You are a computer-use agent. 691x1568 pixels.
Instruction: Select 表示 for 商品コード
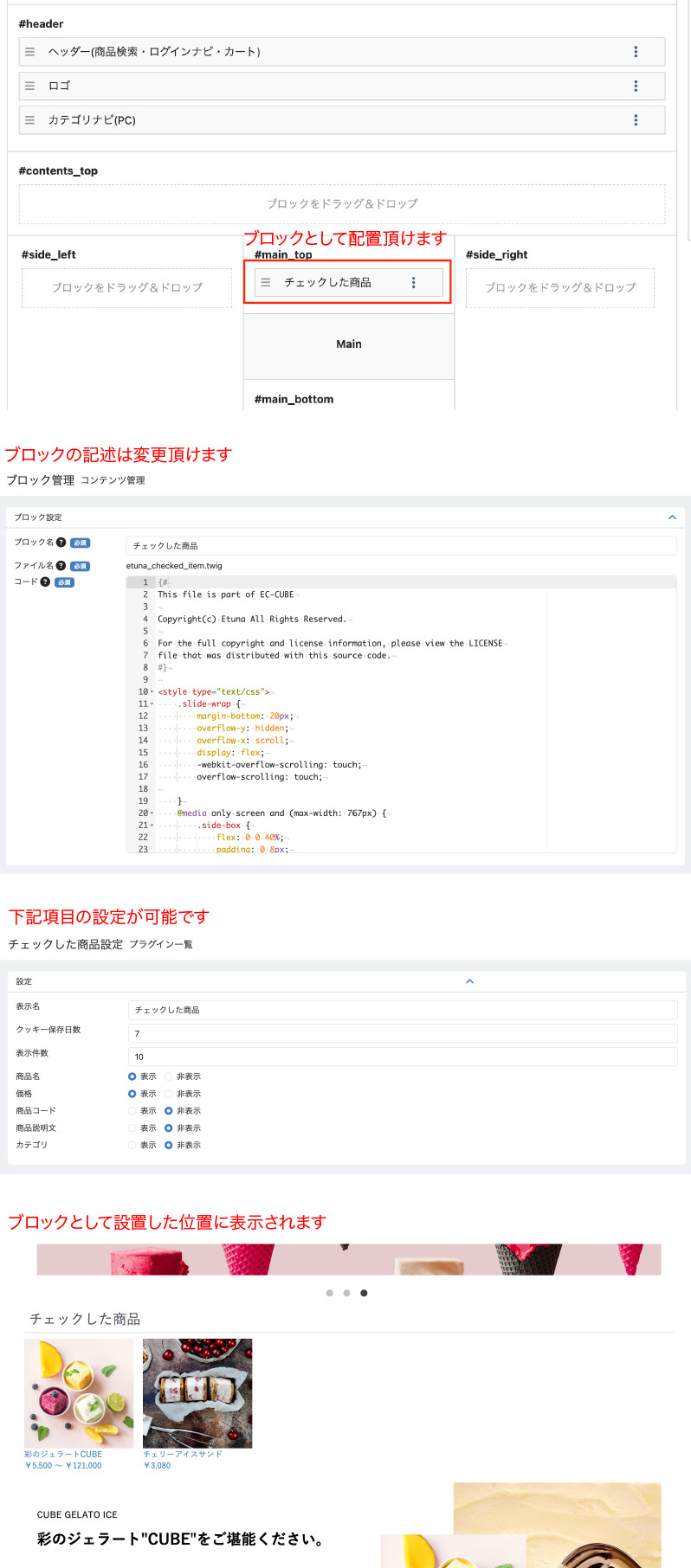point(132,1110)
